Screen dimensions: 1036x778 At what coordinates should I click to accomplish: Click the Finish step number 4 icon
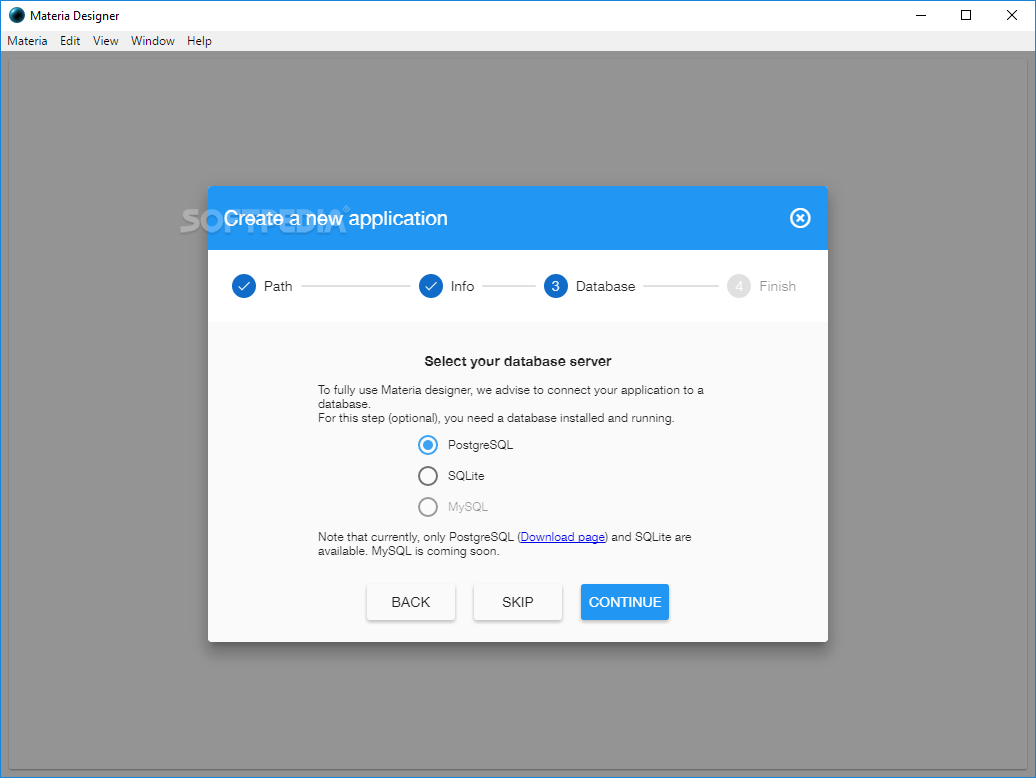coord(739,286)
